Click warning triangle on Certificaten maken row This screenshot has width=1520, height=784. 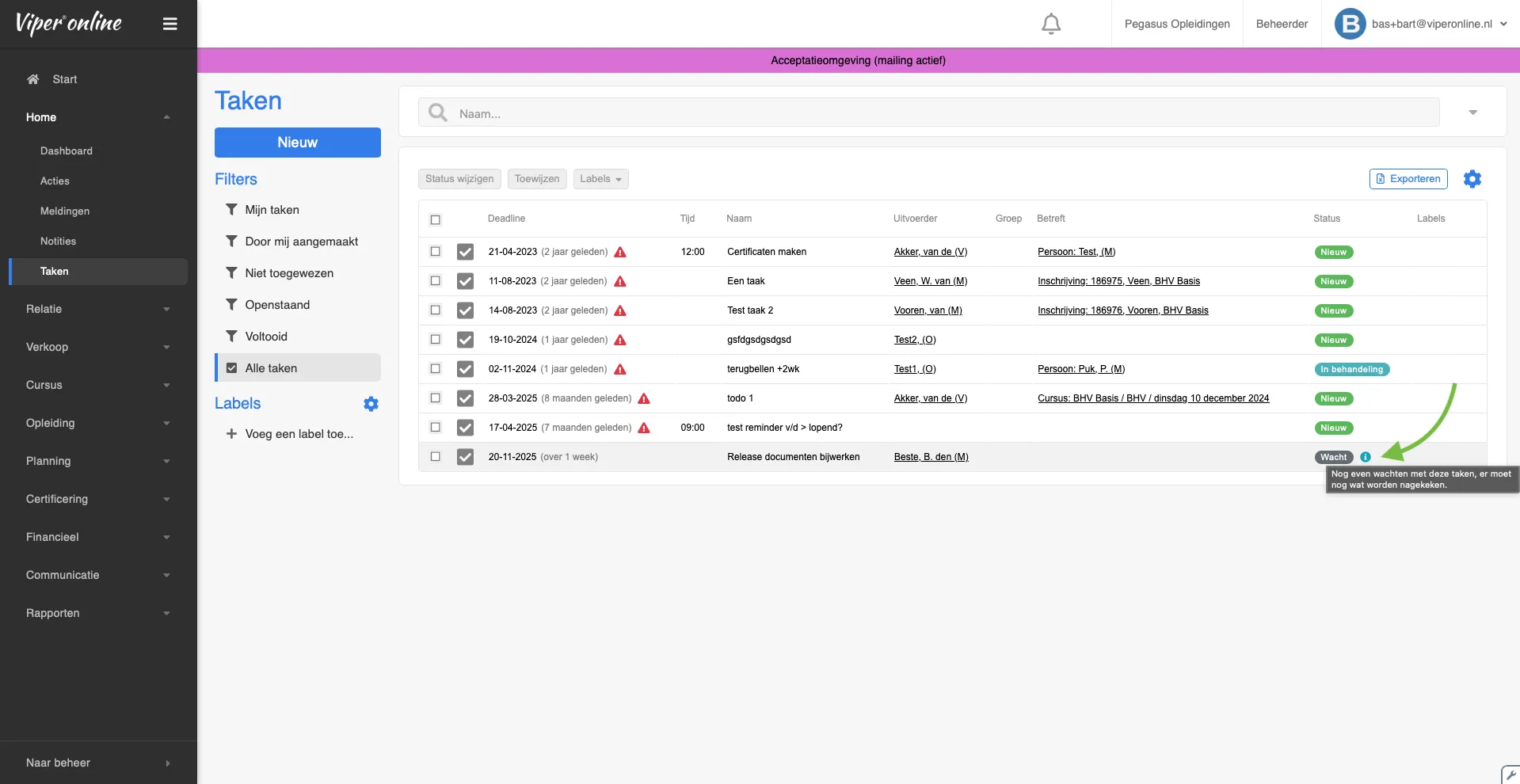click(620, 252)
